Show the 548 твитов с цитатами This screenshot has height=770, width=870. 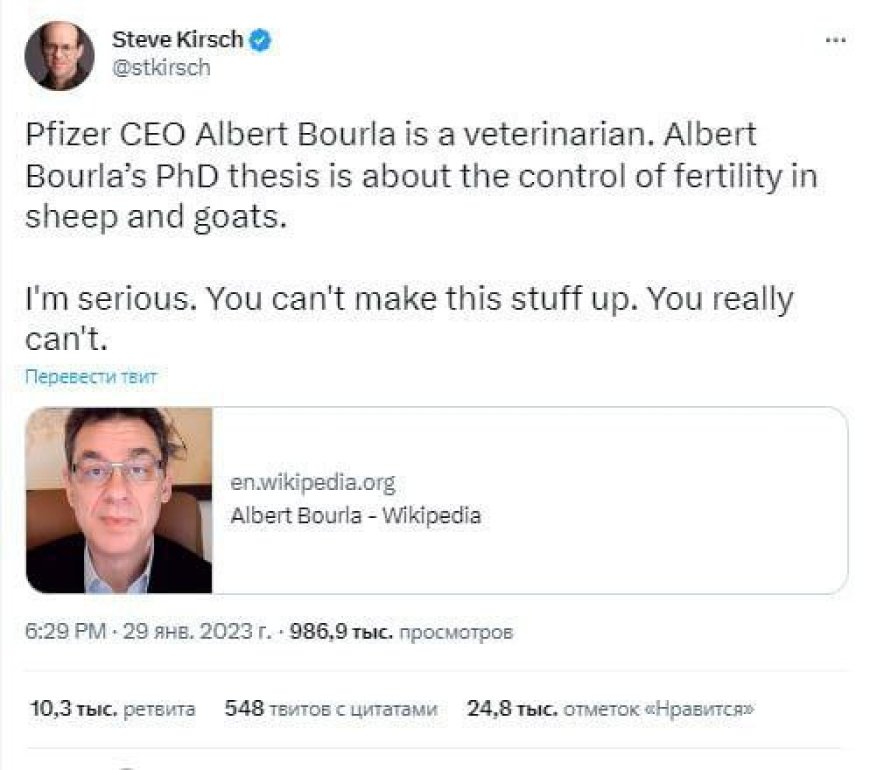(x=331, y=709)
